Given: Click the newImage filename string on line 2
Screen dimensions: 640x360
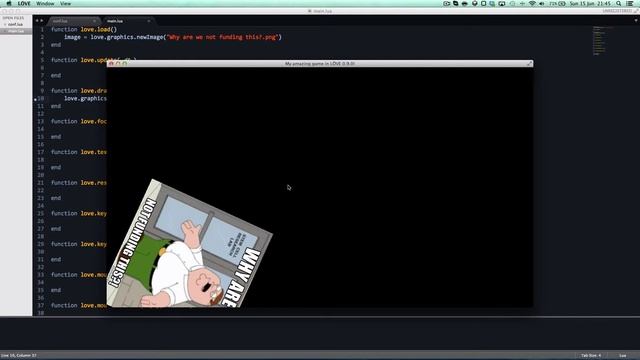Looking at the screenshot, I should [222, 37].
